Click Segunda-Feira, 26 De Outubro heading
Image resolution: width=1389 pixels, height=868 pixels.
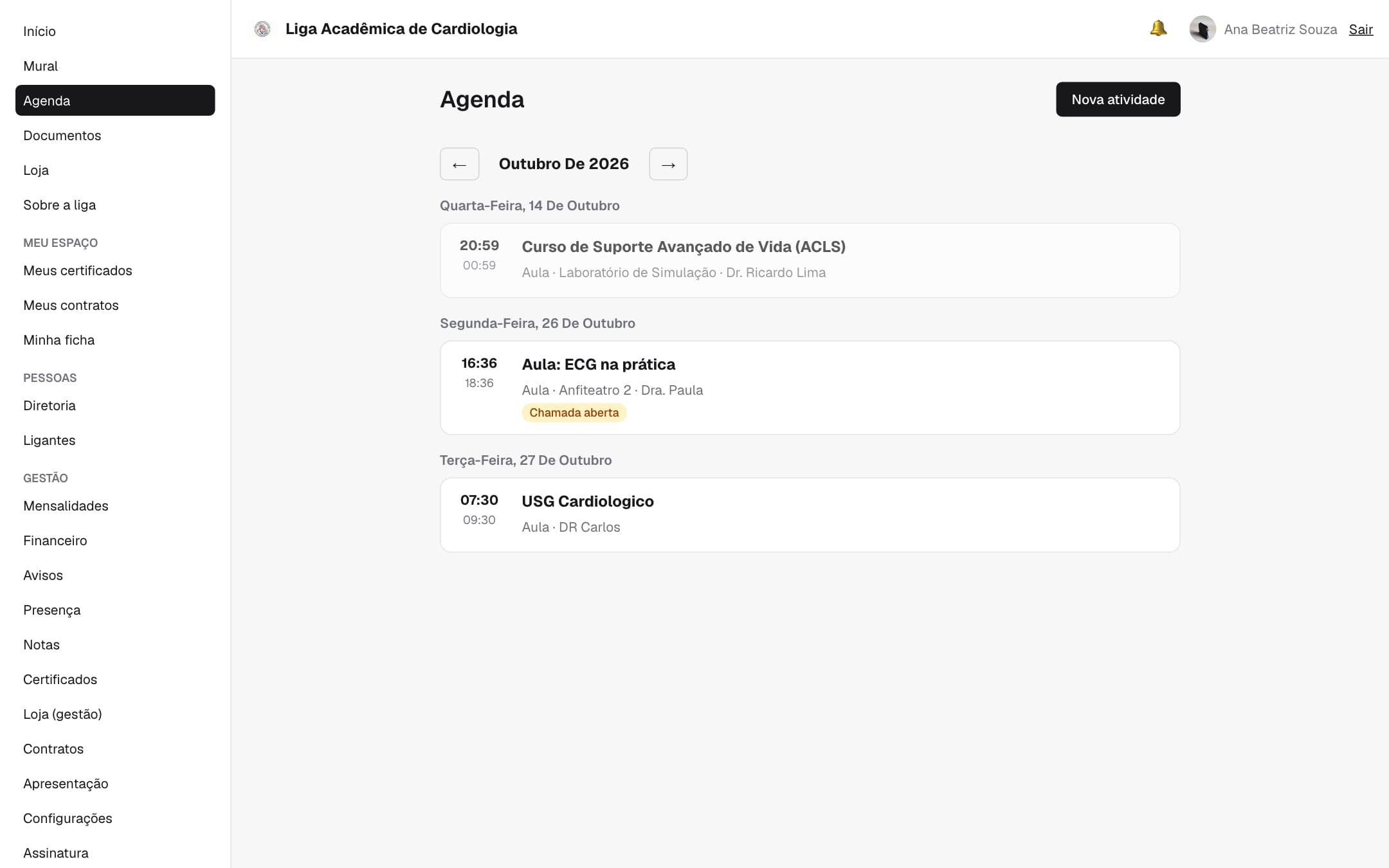coord(537,323)
